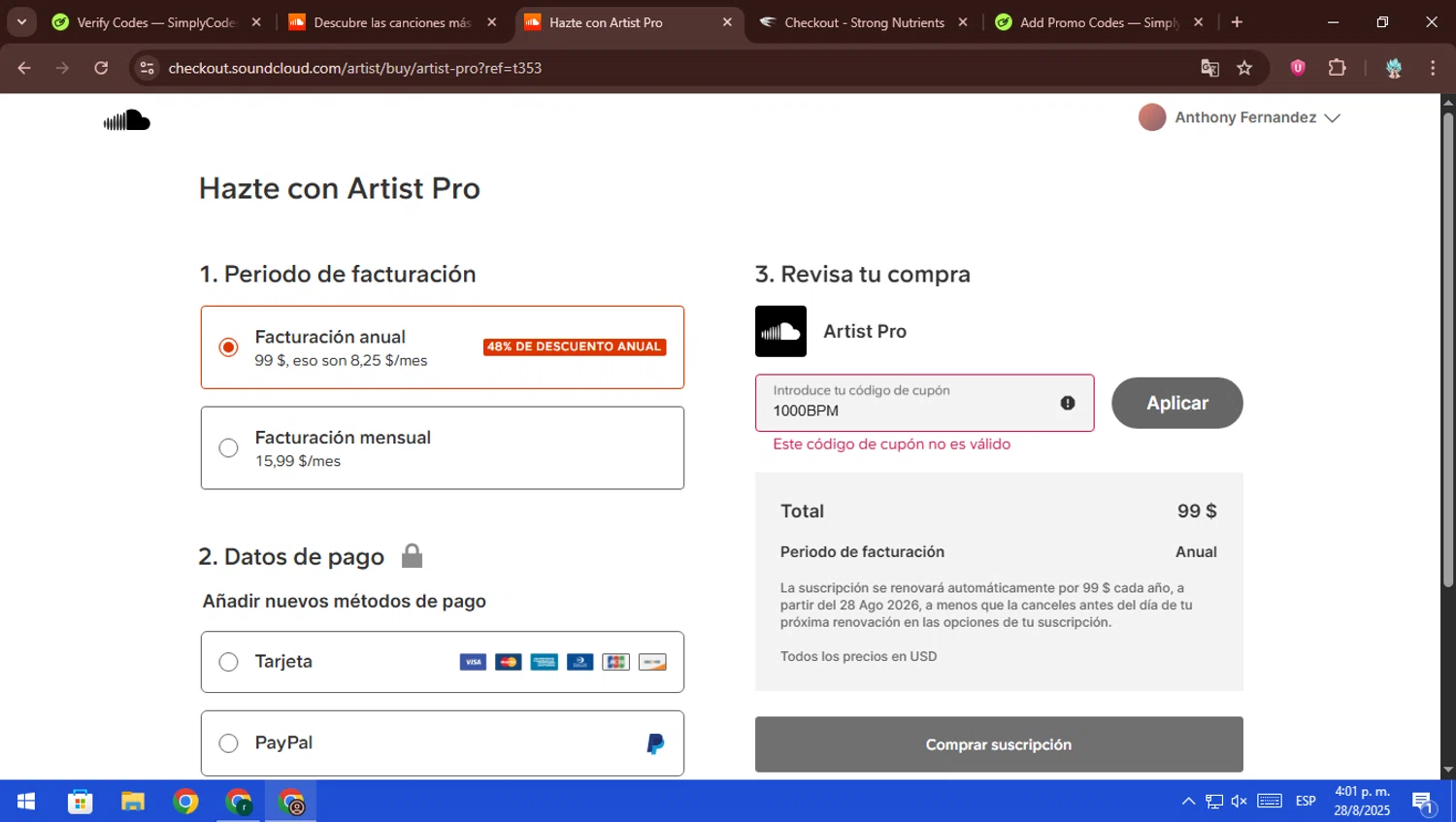
Task: Click the American Express card logo
Action: [545, 662]
